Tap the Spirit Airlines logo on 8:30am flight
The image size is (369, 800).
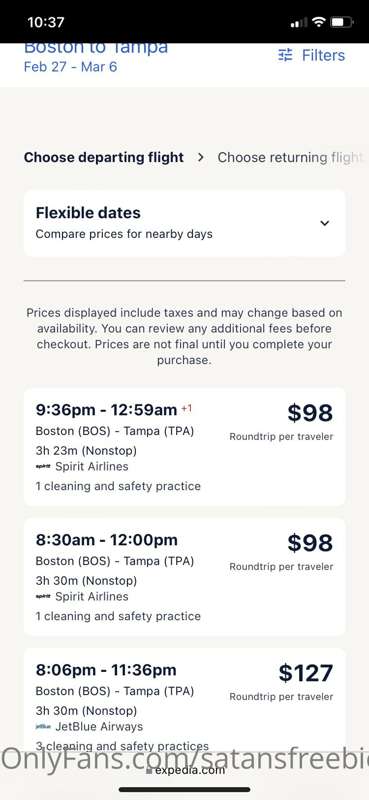43,596
